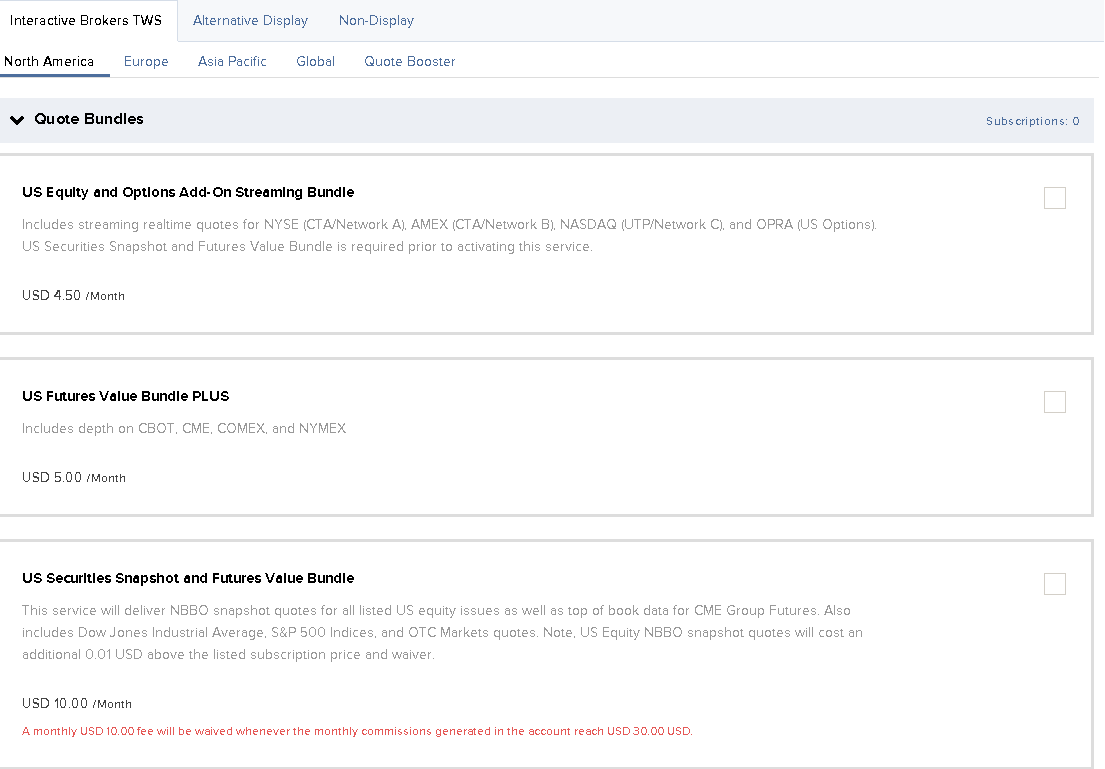The width and height of the screenshot is (1105, 769).
Task: Open the Non-Display tab
Action: pos(376,20)
